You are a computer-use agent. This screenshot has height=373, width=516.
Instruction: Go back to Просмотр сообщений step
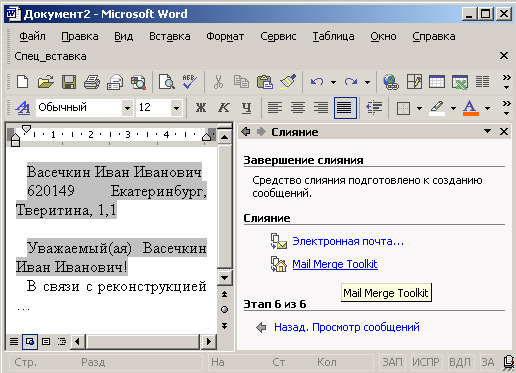tap(347, 327)
